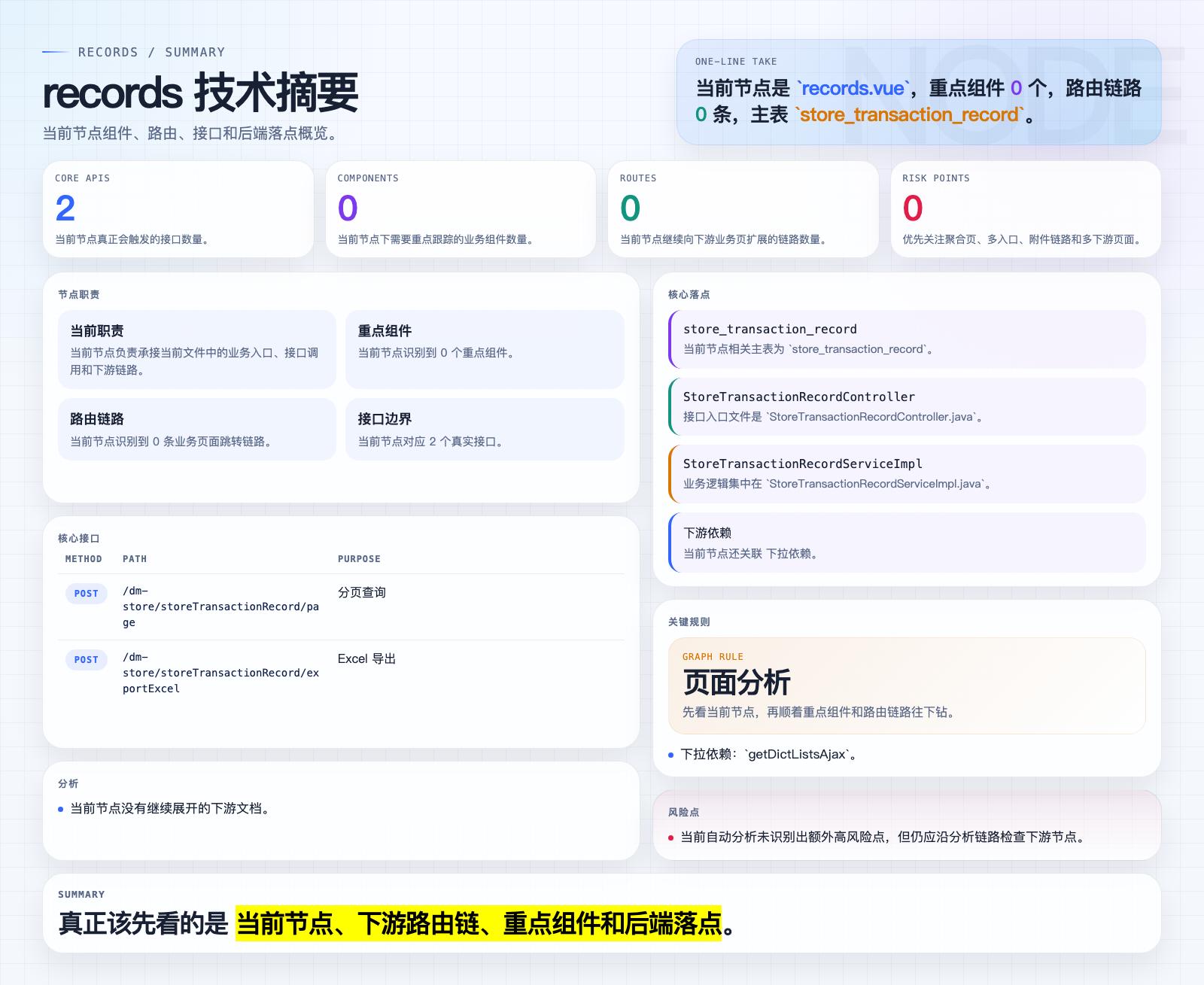1204x985 pixels.
Task: Click path /dm-store/storeTransactionRecord/exportExcel
Action: pos(221,673)
